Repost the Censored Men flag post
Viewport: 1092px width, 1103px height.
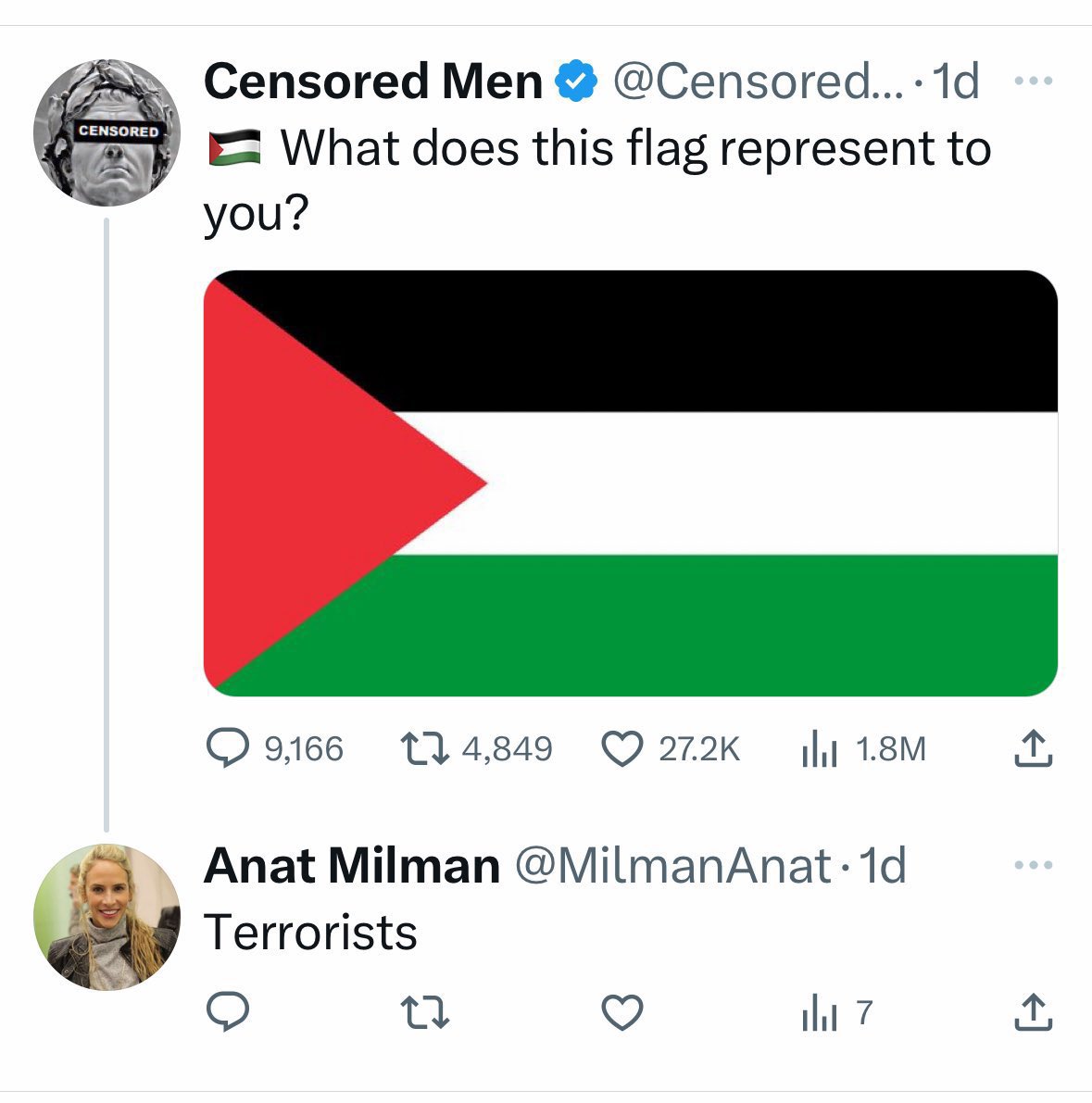[x=424, y=748]
